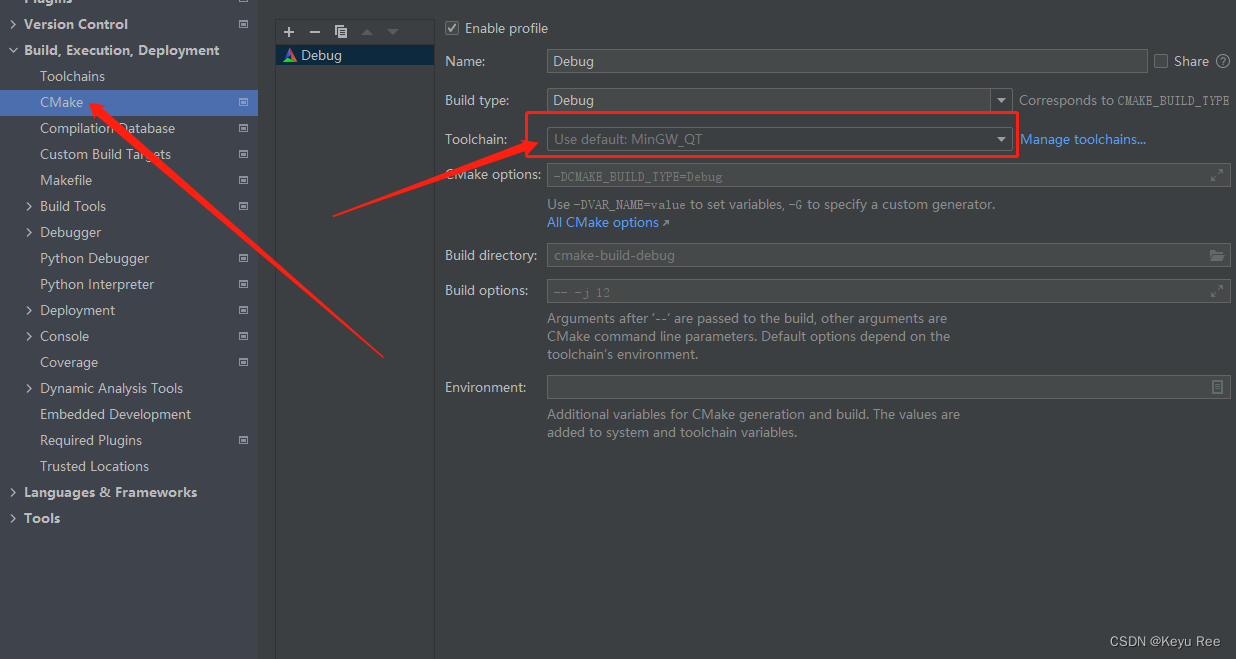Screen dimensions: 1236x659
Task: Open the Toolchain dropdown
Action: (x=1001, y=139)
